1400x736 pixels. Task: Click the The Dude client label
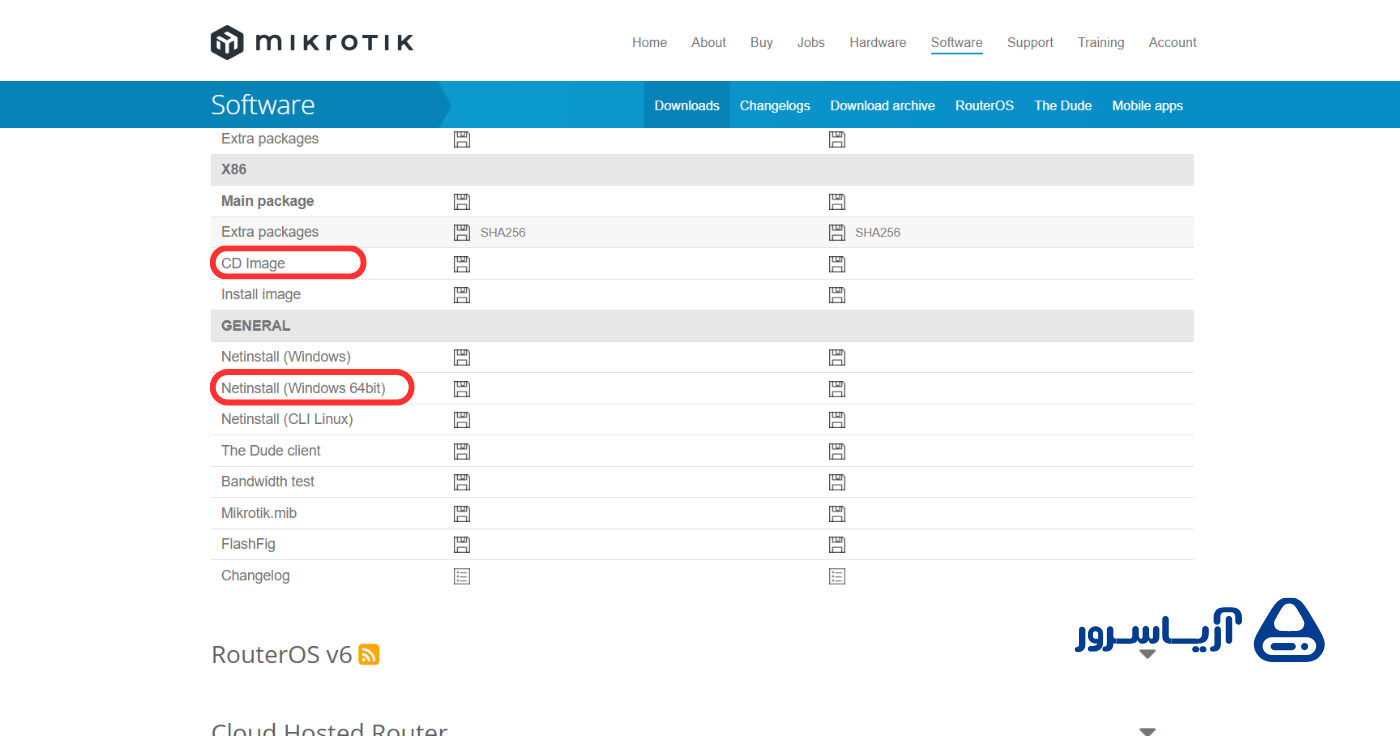point(271,451)
